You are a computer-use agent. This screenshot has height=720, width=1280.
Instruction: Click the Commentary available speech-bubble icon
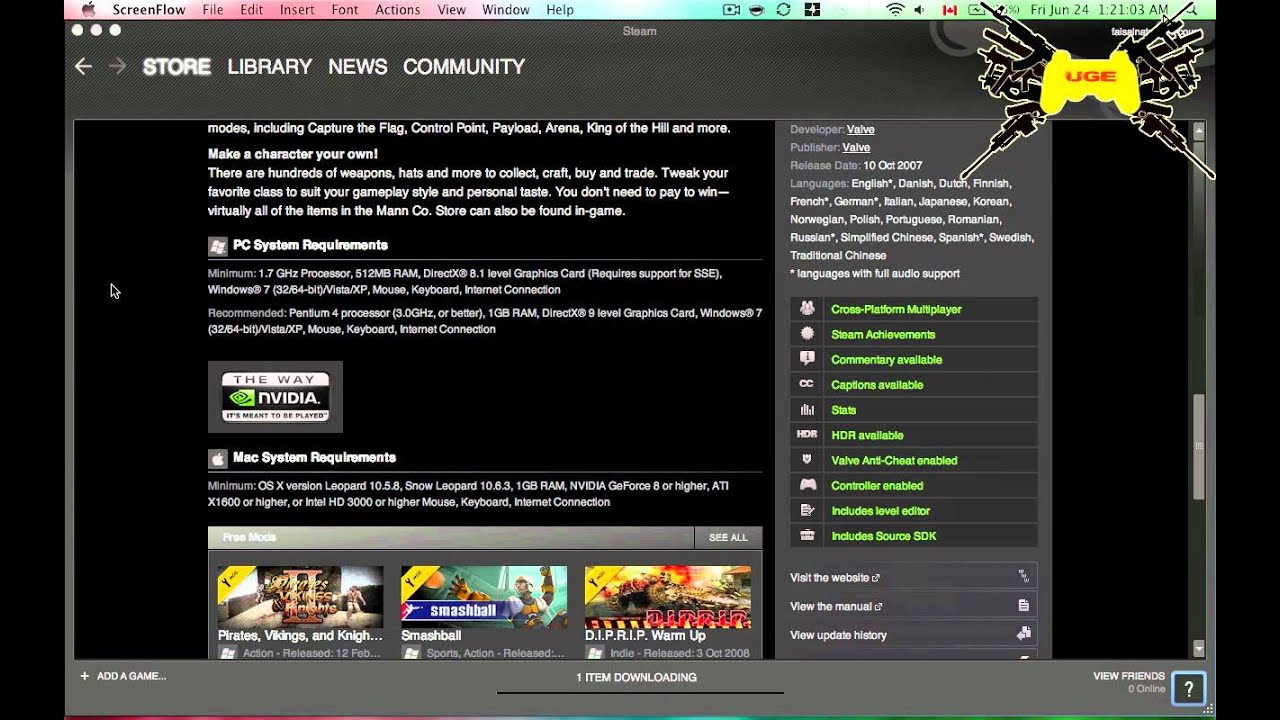point(807,359)
